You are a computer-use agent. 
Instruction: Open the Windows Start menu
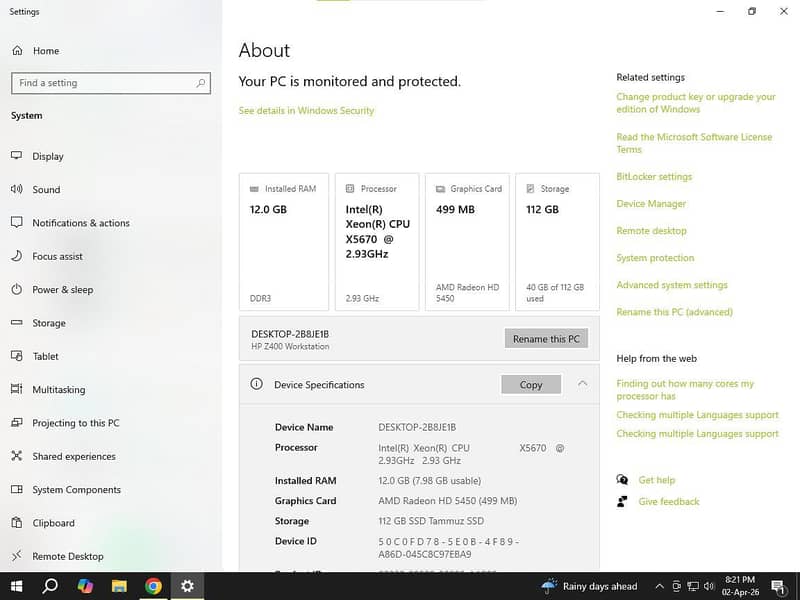point(16,586)
